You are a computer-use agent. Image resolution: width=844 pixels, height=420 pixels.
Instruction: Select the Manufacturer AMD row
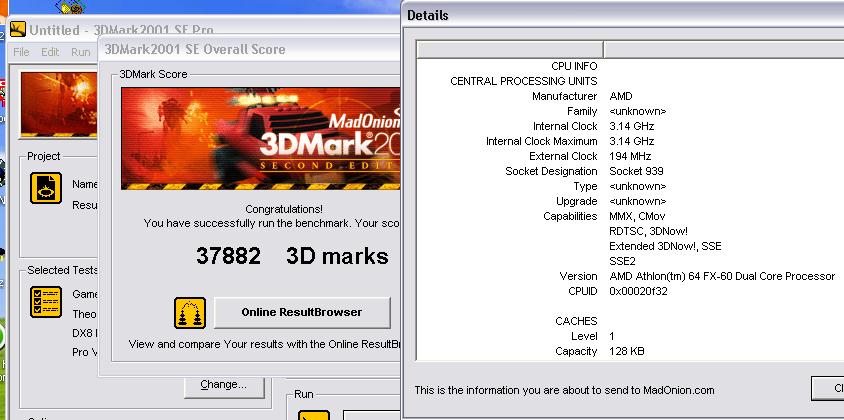(x=630, y=96)
